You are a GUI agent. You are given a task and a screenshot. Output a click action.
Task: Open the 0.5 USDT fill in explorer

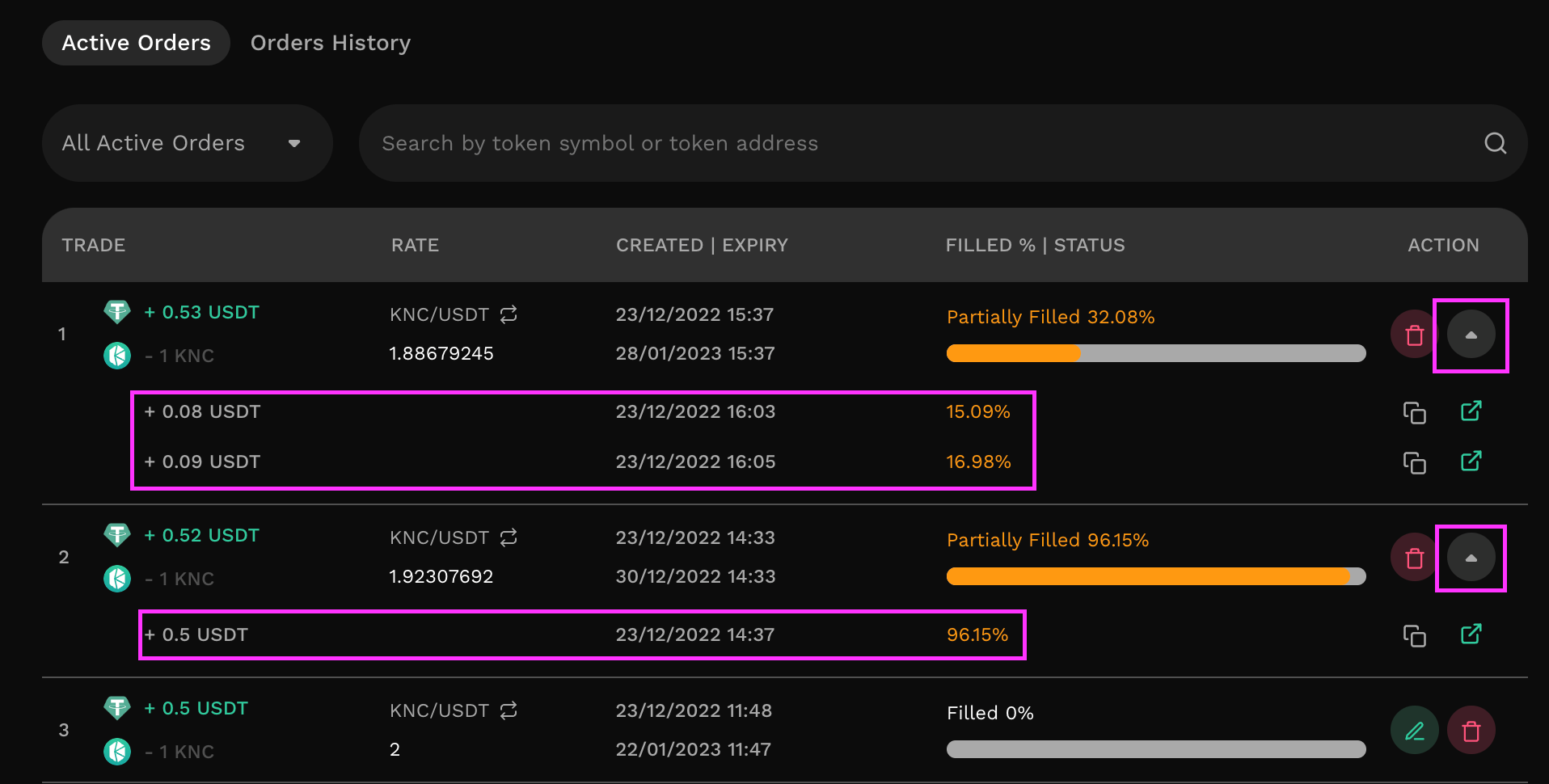1471,634
